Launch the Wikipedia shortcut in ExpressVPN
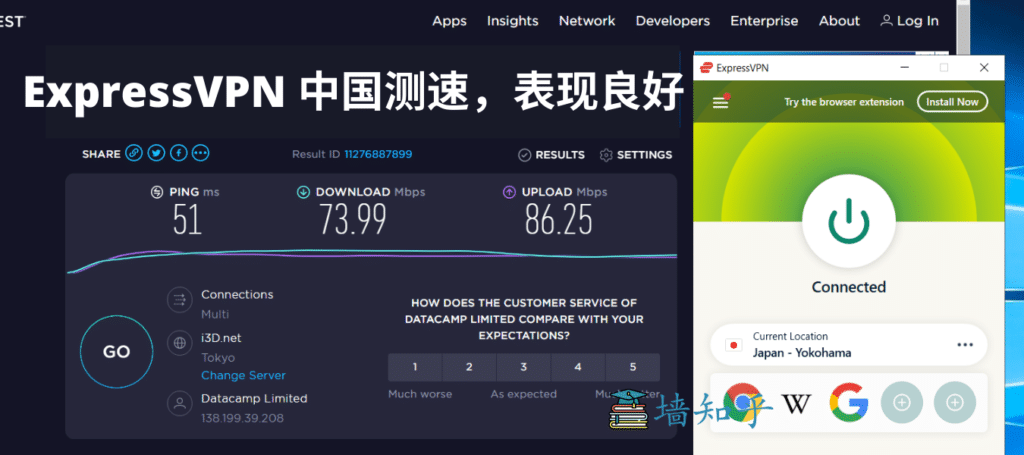This screenshot has height=455, width=1024. (796, 403)
